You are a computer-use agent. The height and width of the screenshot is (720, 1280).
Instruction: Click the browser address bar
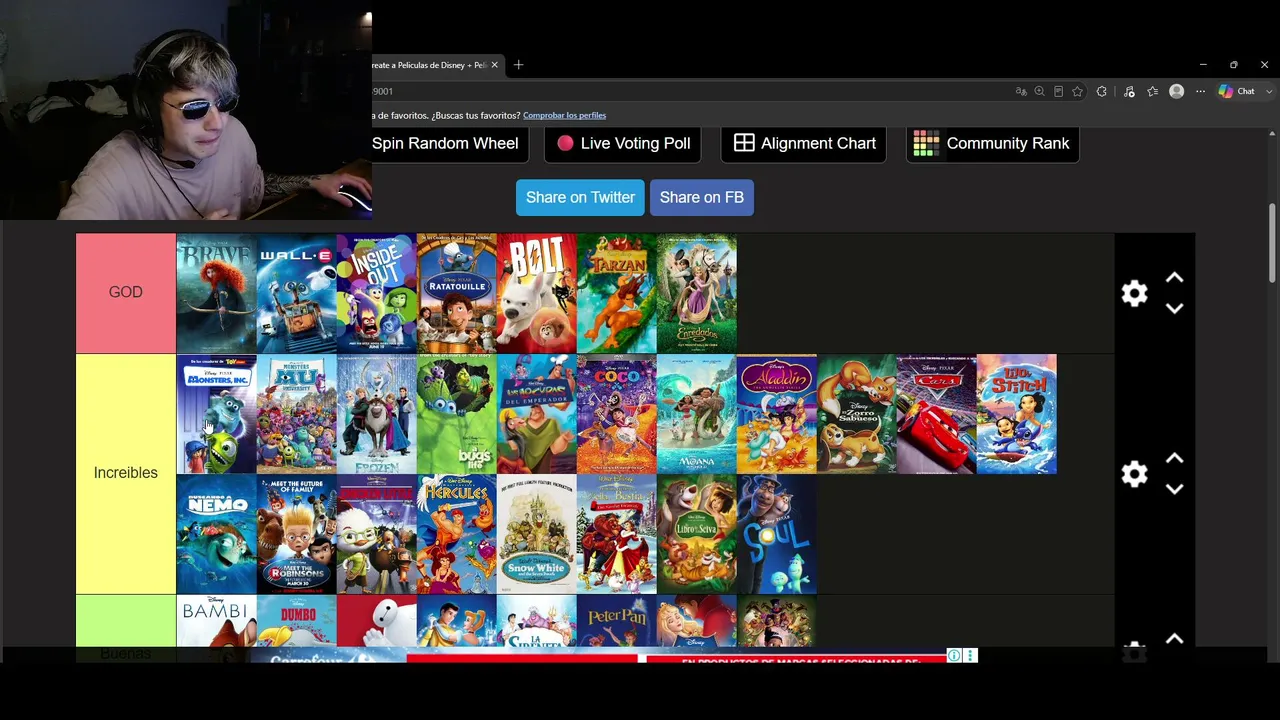[690, 91]
